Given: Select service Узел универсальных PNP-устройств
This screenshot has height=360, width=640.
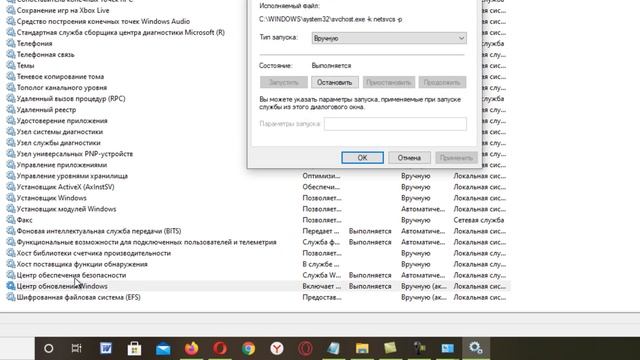Looking at the screenshot, I should (x=75, y=153).
